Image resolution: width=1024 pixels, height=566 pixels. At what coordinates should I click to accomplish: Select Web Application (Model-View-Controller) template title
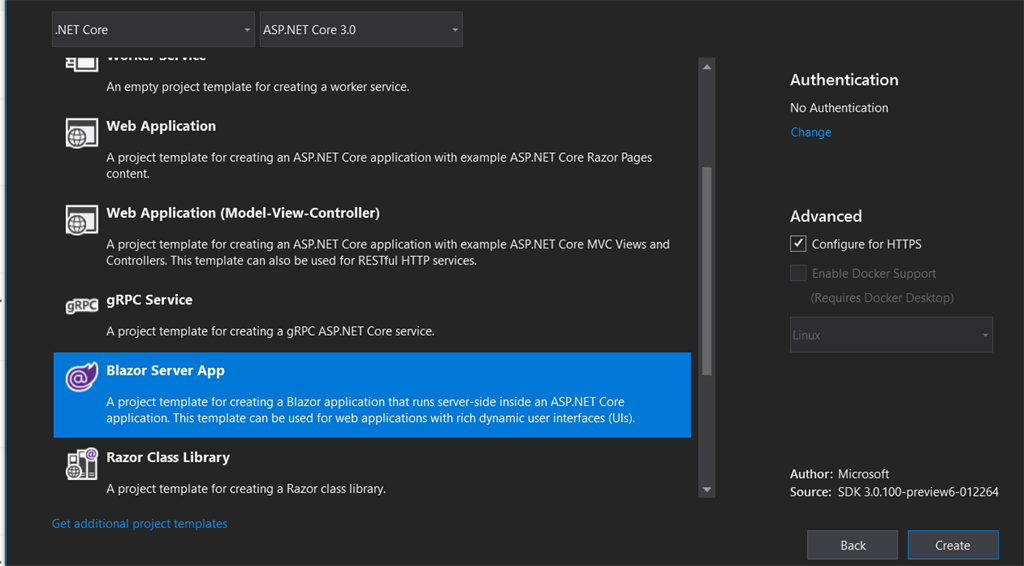coord(243,213)
